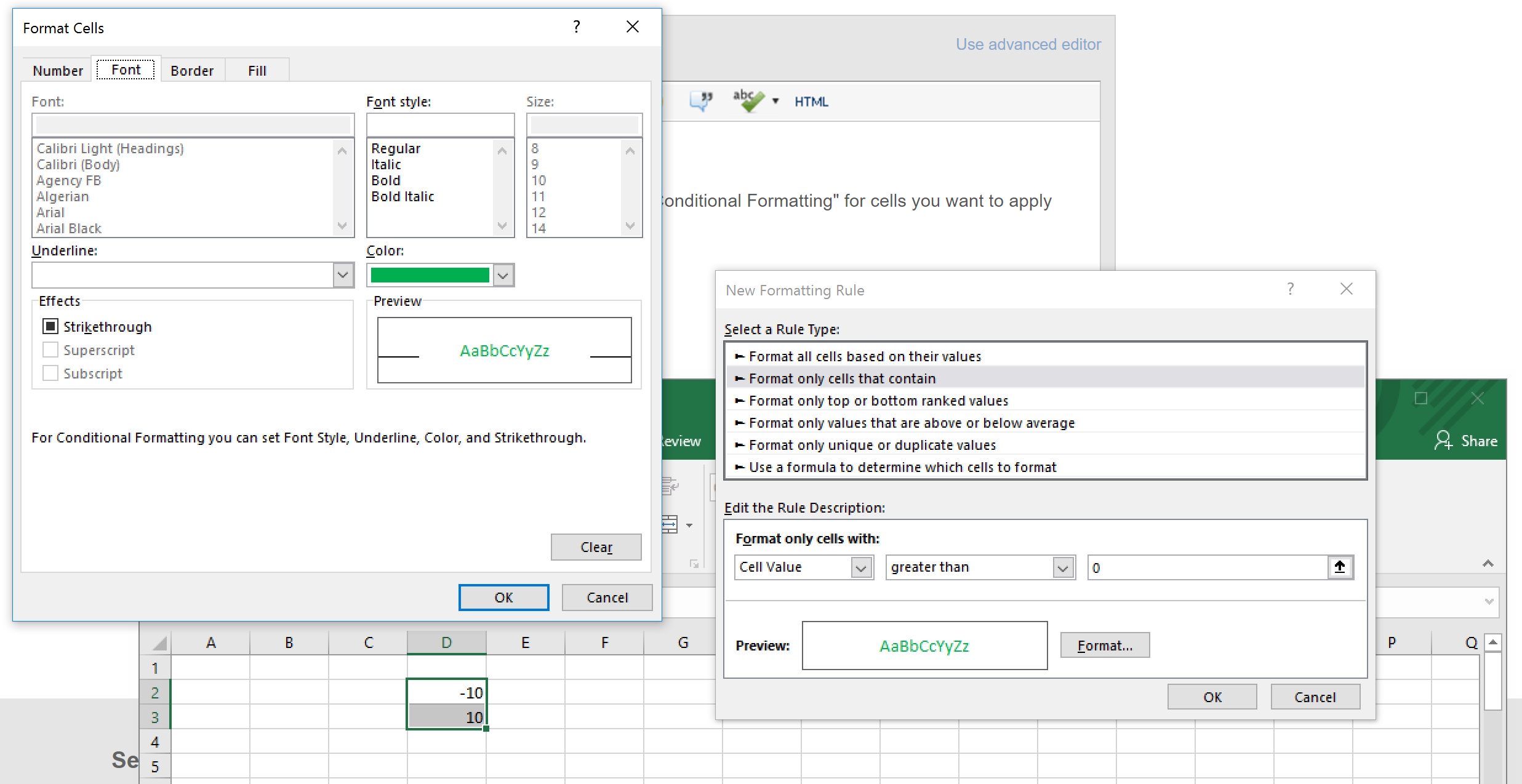This screenshot has width=1522, height=784.
Task: Select 'Use a formula to determine which cells'
Action: (1045, 467)
